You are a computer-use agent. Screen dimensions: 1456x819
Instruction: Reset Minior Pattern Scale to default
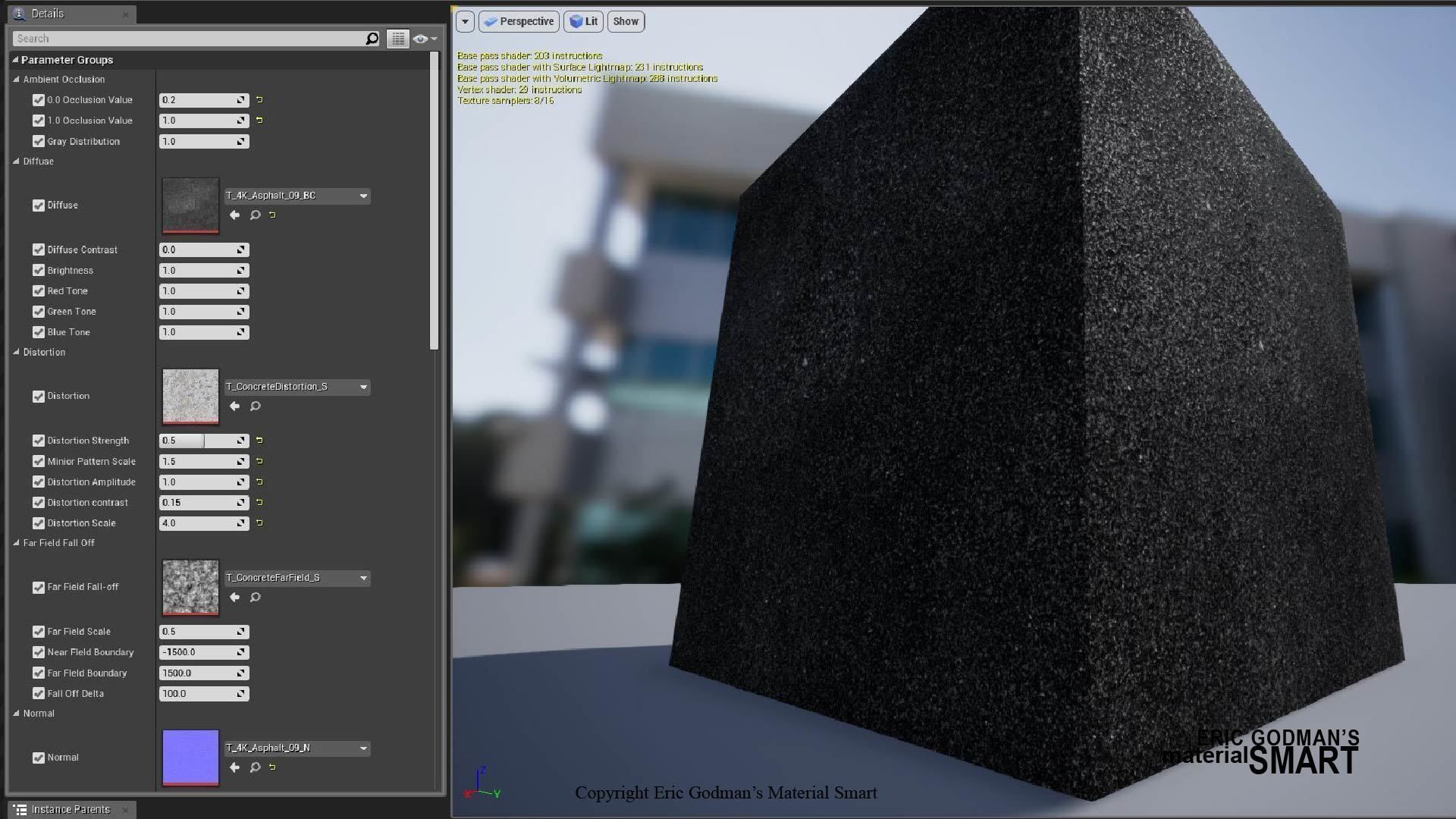point(259,461)
